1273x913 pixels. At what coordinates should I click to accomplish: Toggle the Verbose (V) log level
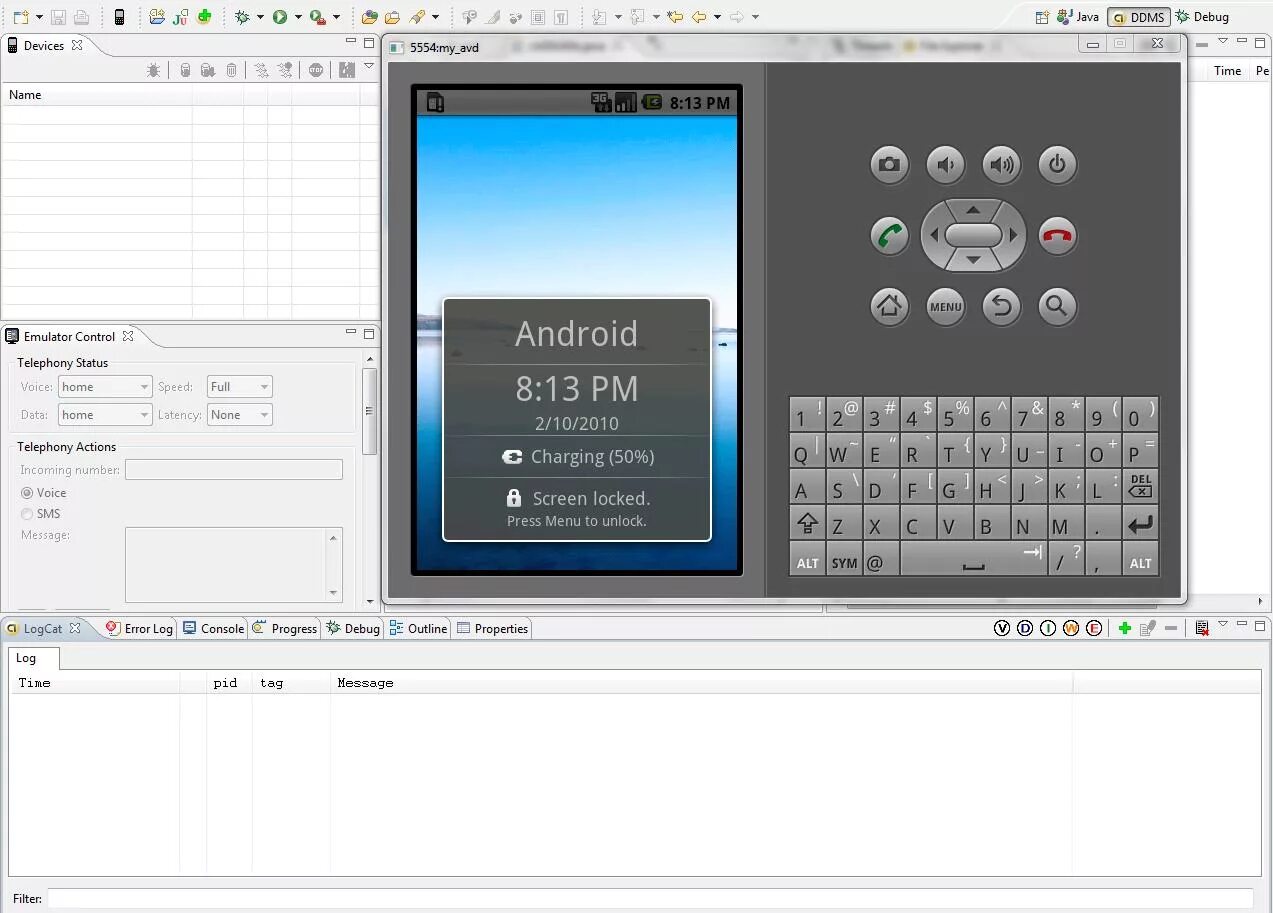[x=1002, y=628]
